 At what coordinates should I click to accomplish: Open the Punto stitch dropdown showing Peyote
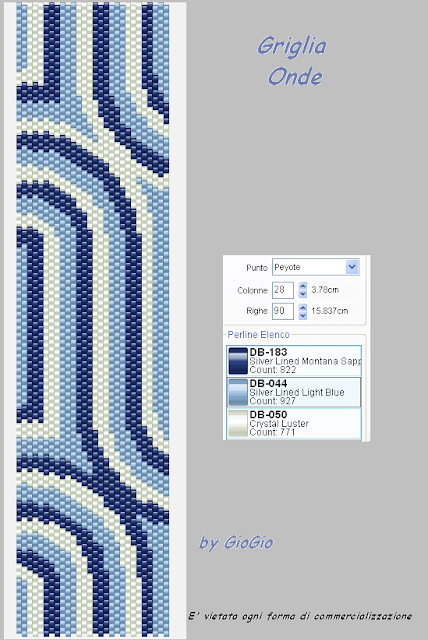click(x=352, y=267)
